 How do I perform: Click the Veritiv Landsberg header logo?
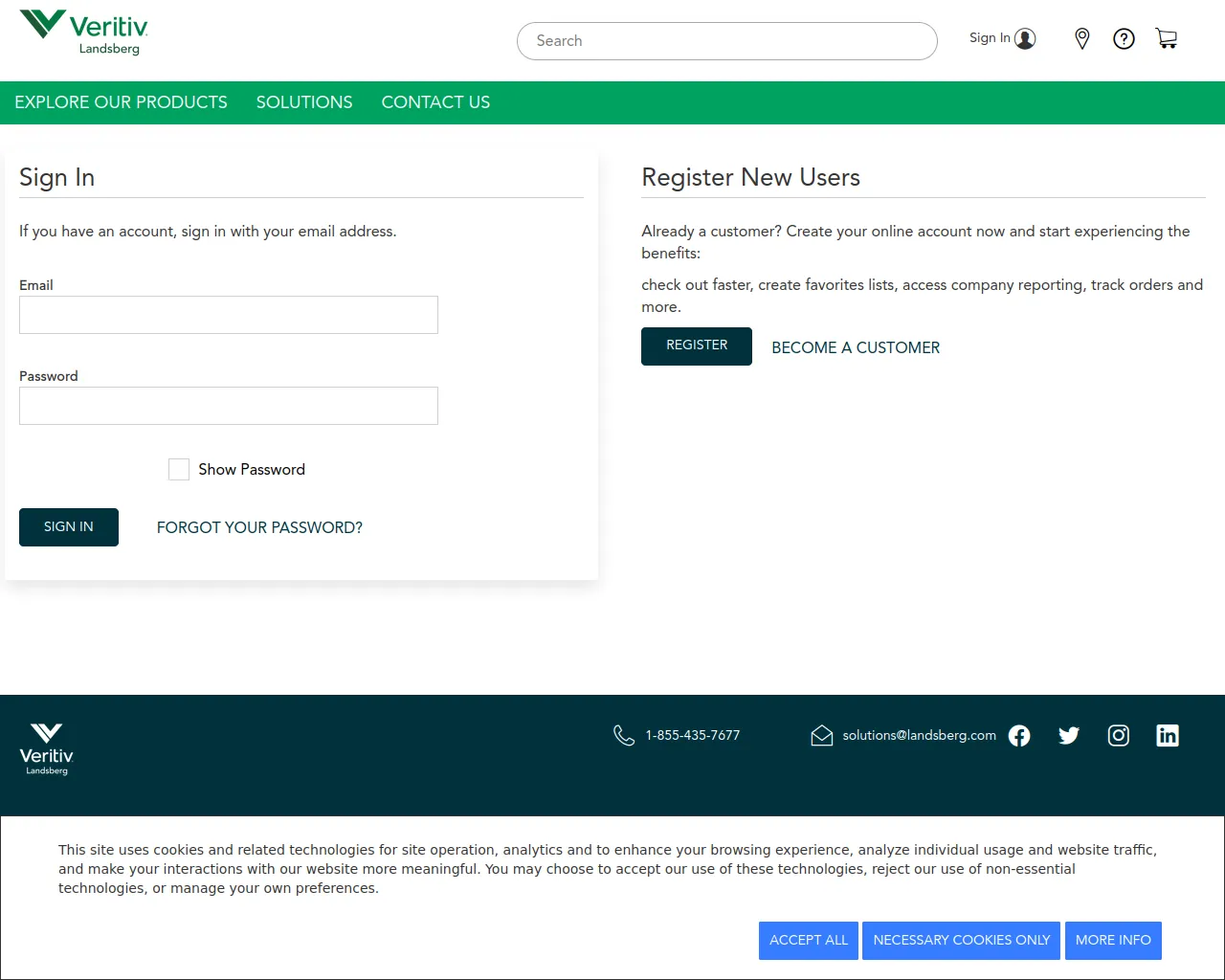point(84,33)
